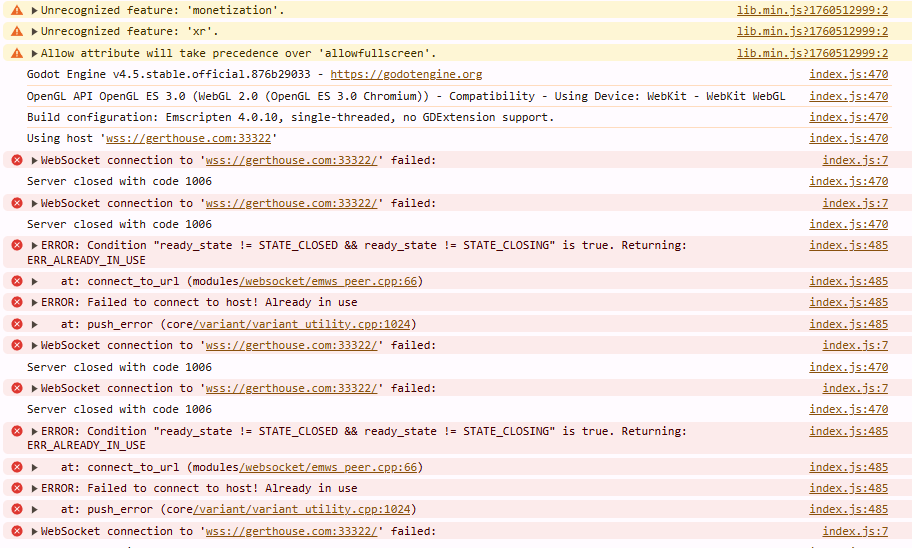This screenshot has width=912, height=548.
Task: Click the error icon beside the first connect_to_url trace
Action: coord(17,281)
